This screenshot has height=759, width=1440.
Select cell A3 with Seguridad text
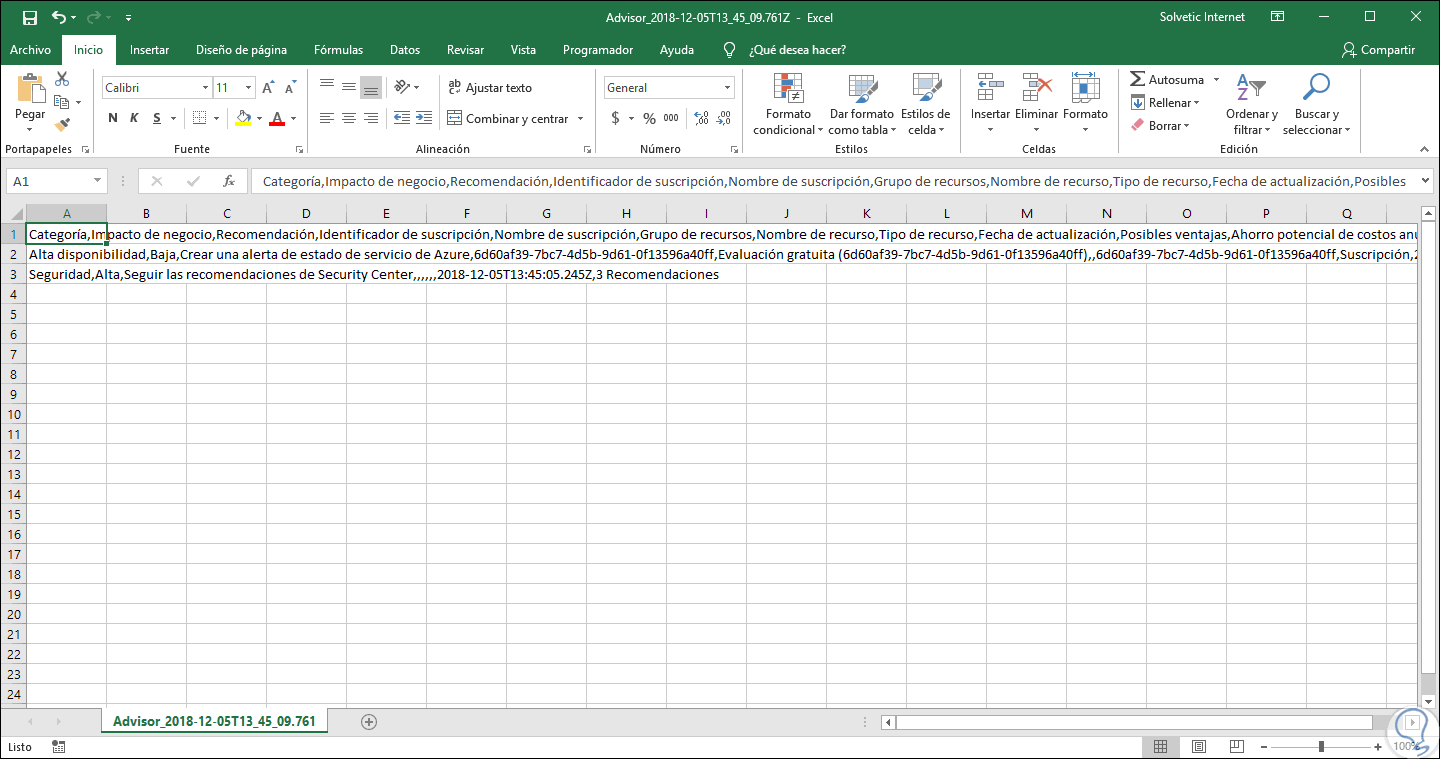click(x=66, y=274)
